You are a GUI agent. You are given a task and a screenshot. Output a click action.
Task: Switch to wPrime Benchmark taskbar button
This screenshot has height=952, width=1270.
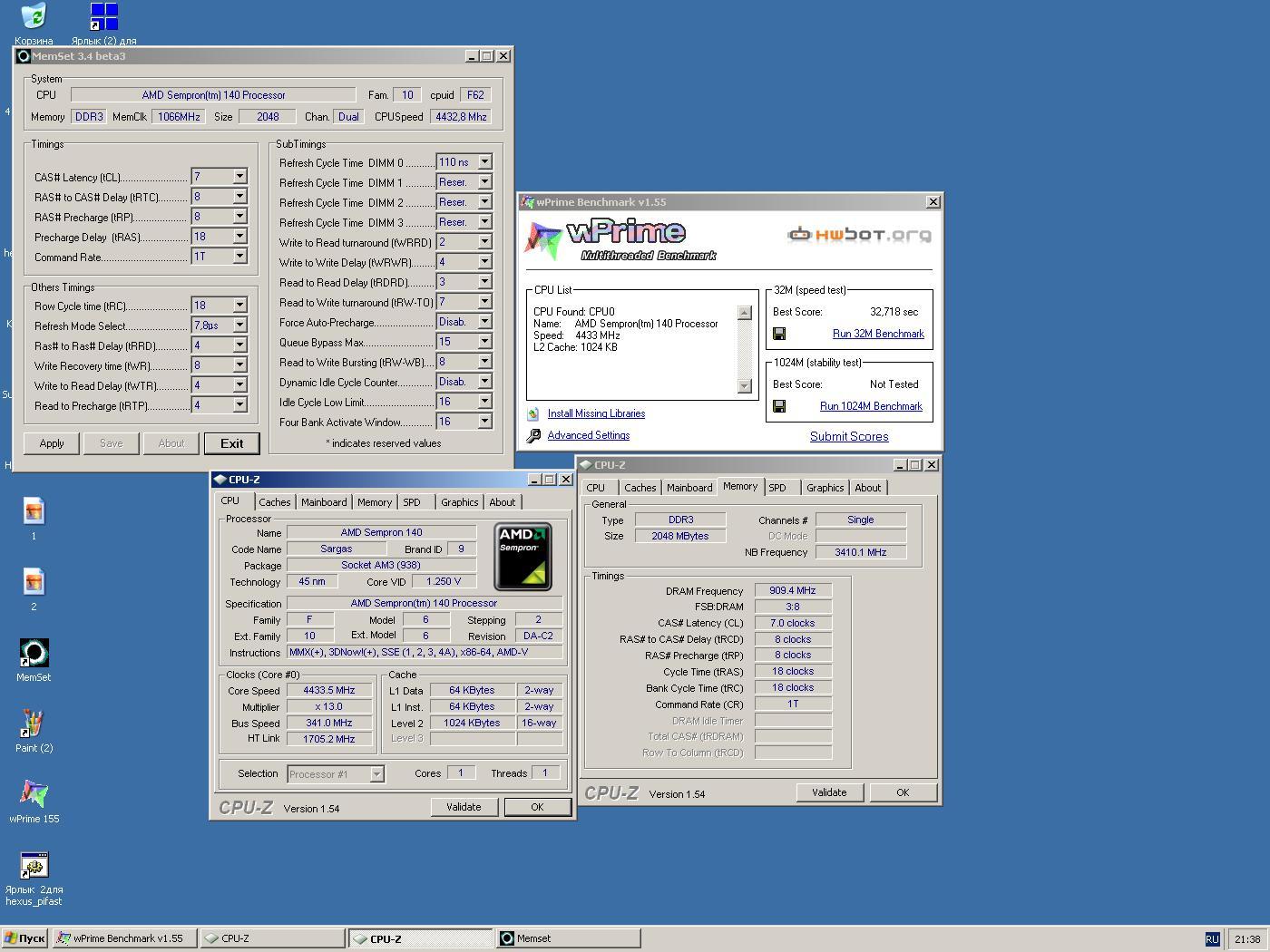pos(125,939)
